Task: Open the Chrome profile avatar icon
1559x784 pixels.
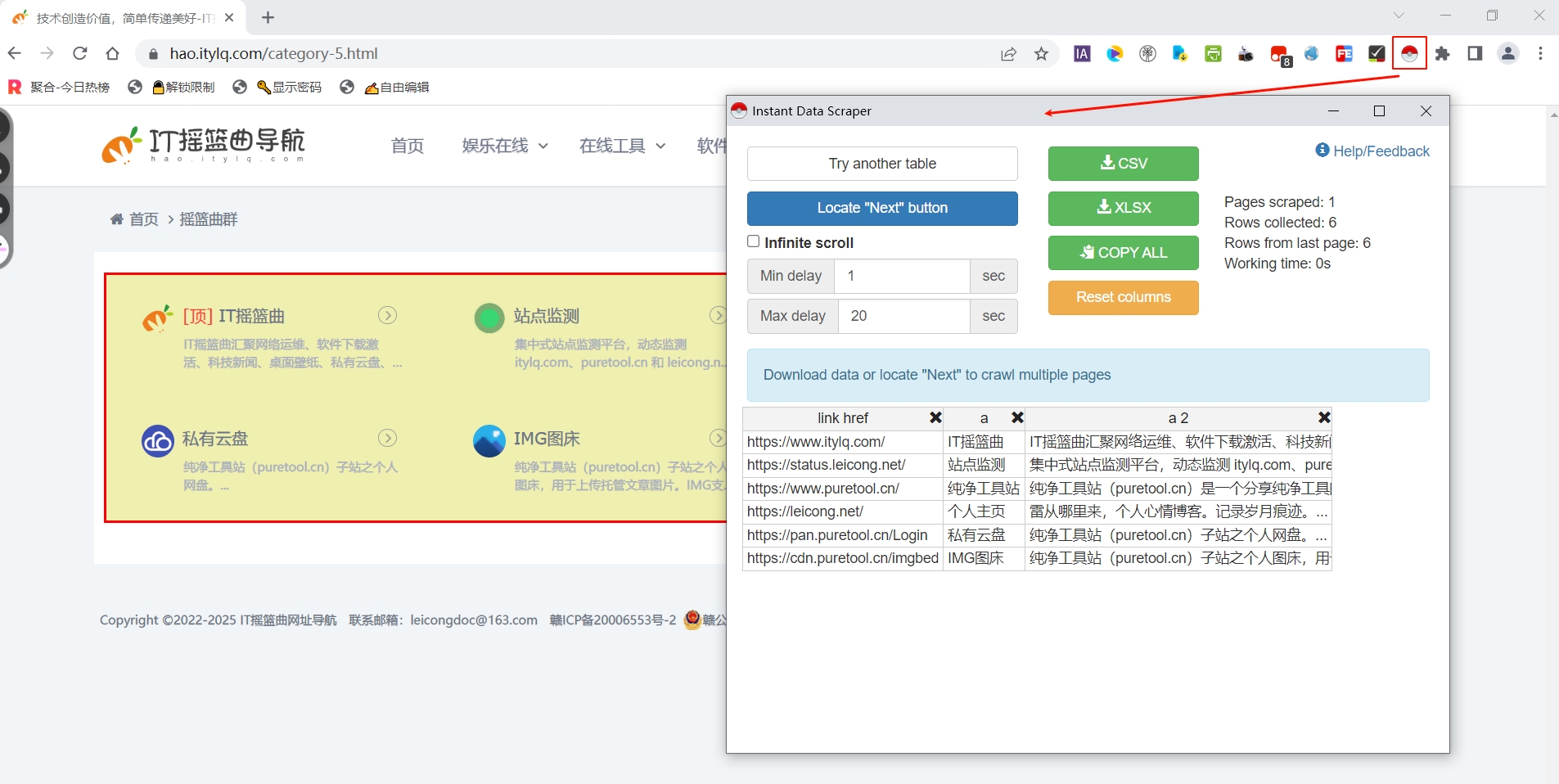Action: pos(1507,53)
